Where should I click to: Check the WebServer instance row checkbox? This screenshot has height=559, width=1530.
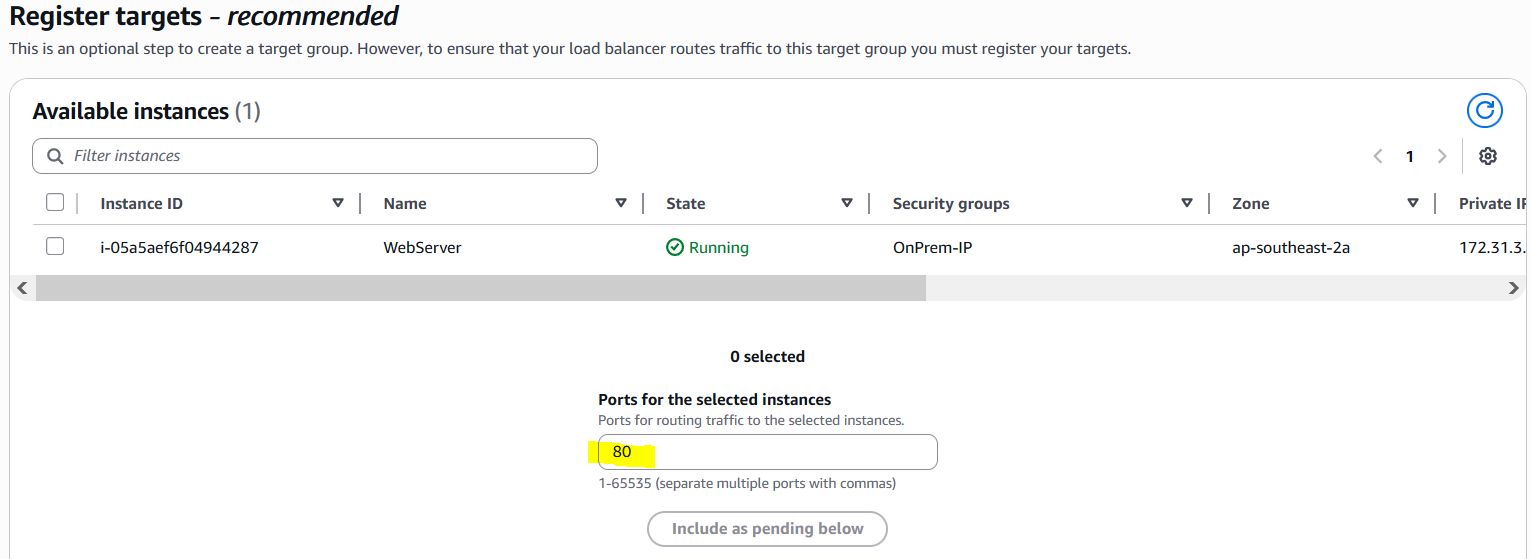[x=55, y=246]
